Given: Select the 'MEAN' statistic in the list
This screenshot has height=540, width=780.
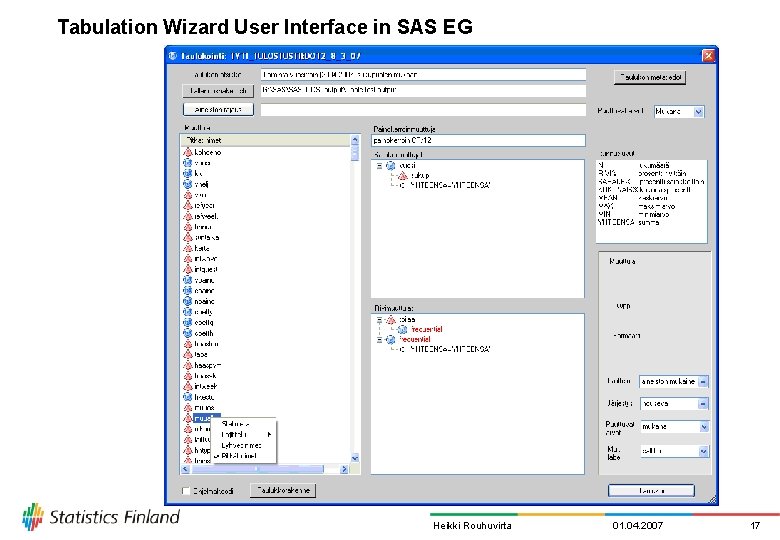Looking at the screenshot, I should tap(651, 198).
